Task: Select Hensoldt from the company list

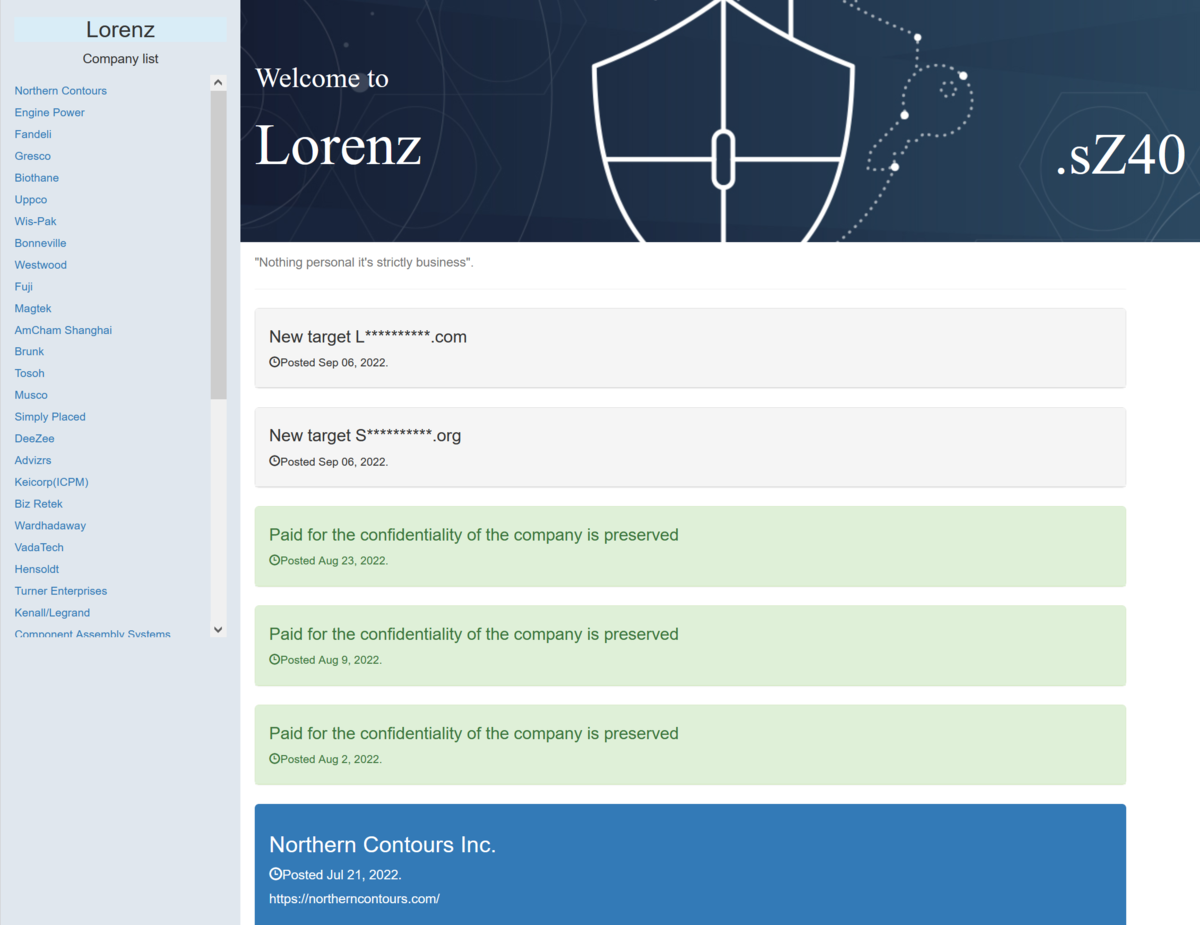Action: coord(37,568)
